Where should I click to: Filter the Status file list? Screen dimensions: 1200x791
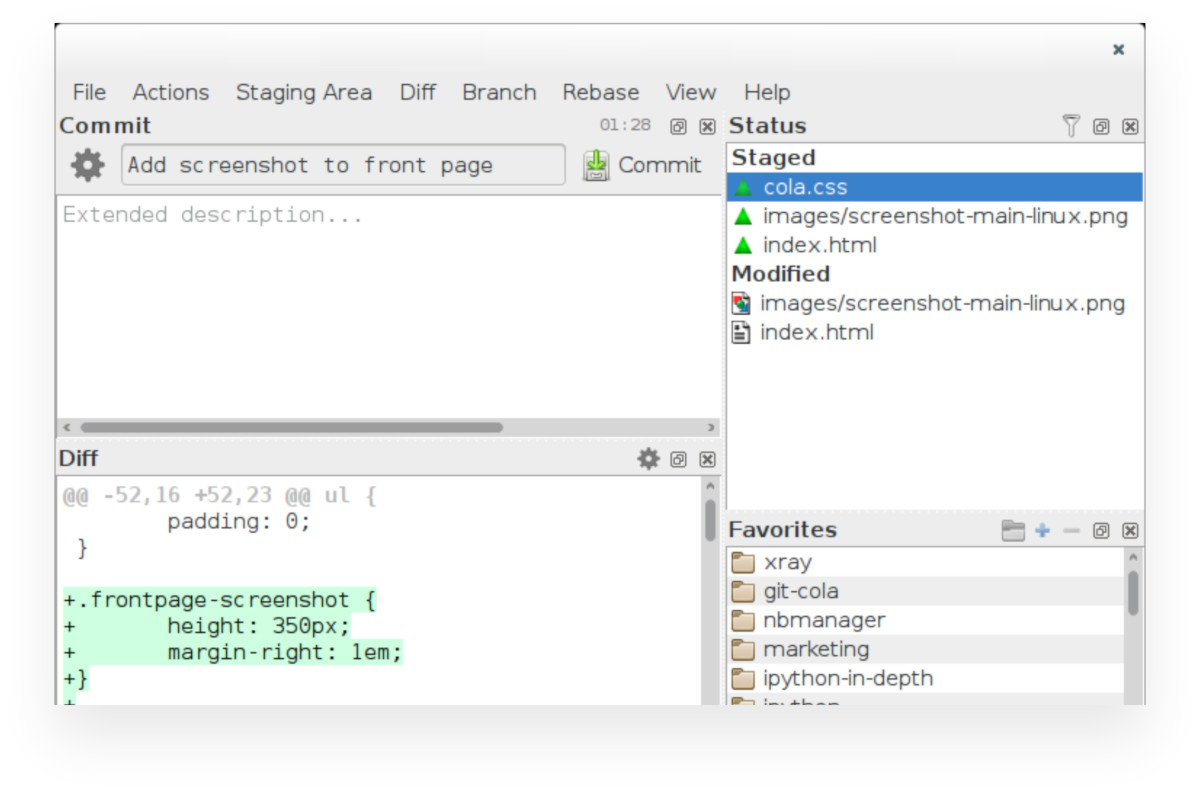[1072, 127]
